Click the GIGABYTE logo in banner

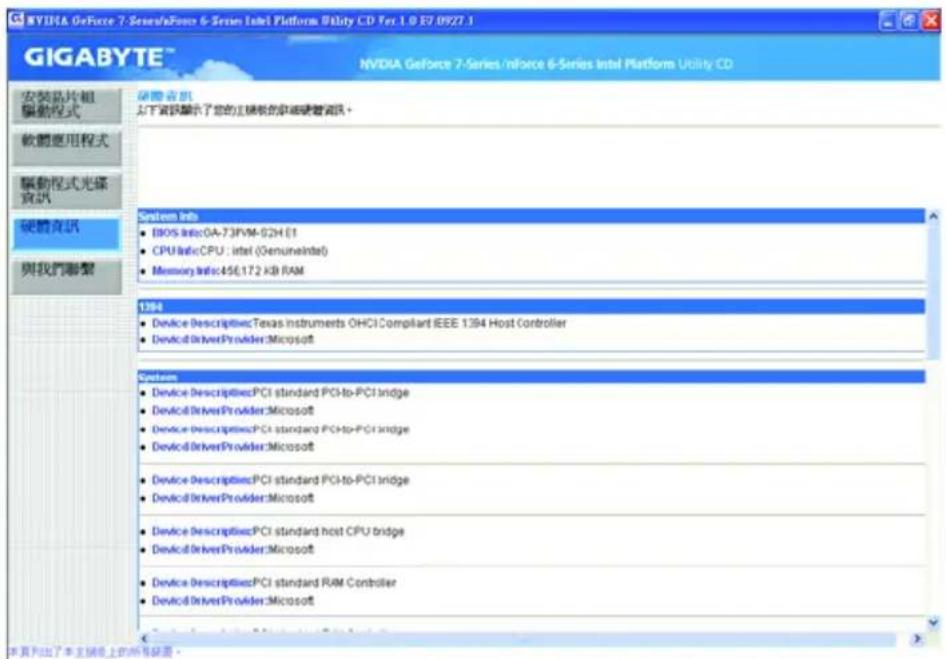click(98, 57)
